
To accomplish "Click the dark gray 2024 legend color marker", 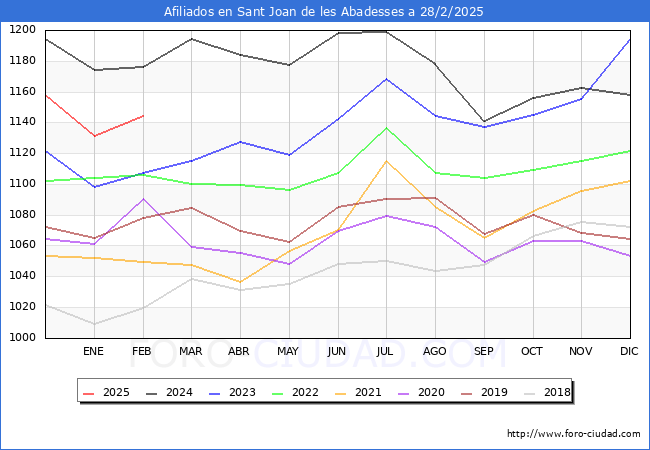I will (152, 393).
